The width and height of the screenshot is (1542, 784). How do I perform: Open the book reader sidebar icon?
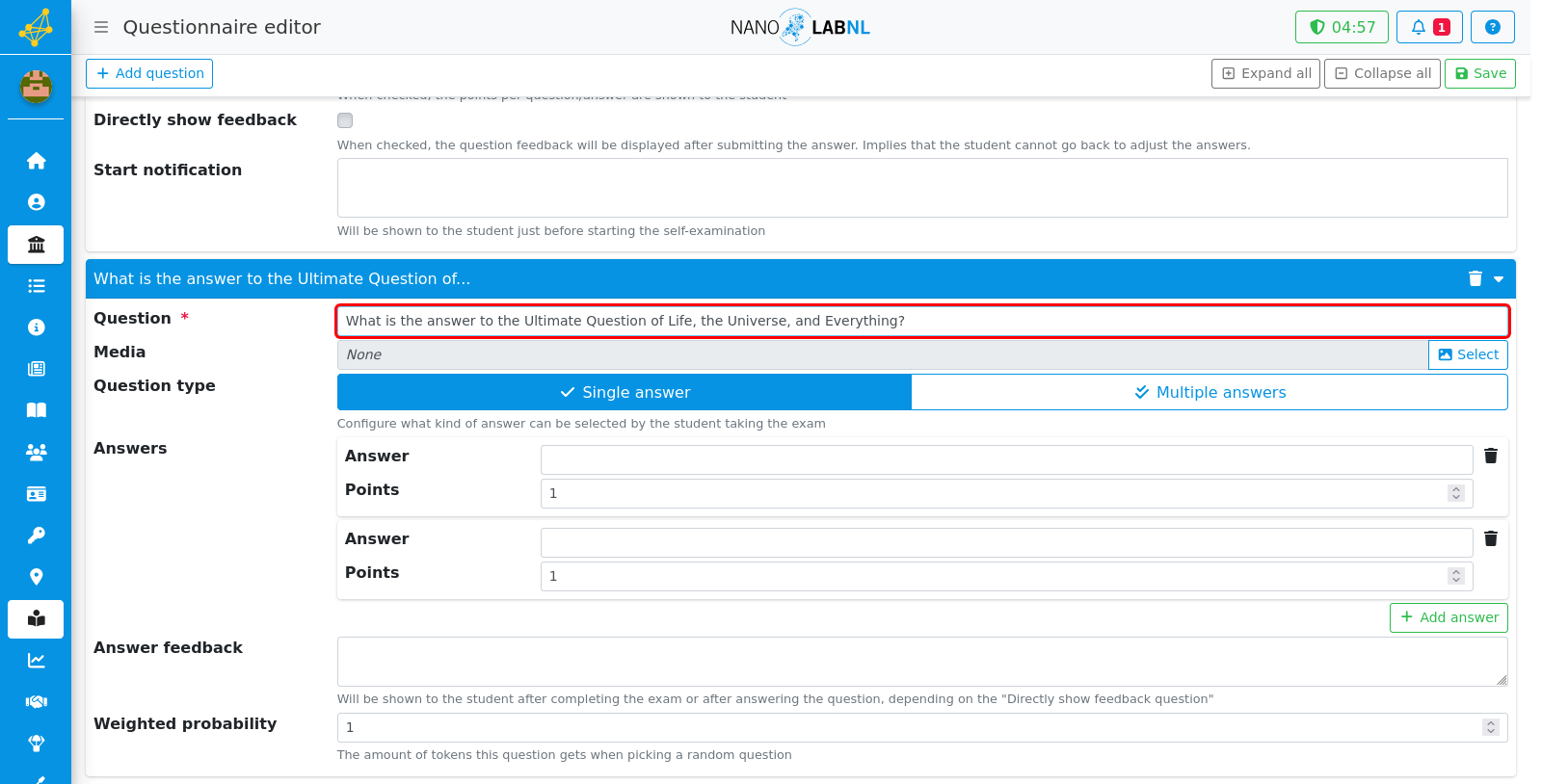tap(37, 619)
